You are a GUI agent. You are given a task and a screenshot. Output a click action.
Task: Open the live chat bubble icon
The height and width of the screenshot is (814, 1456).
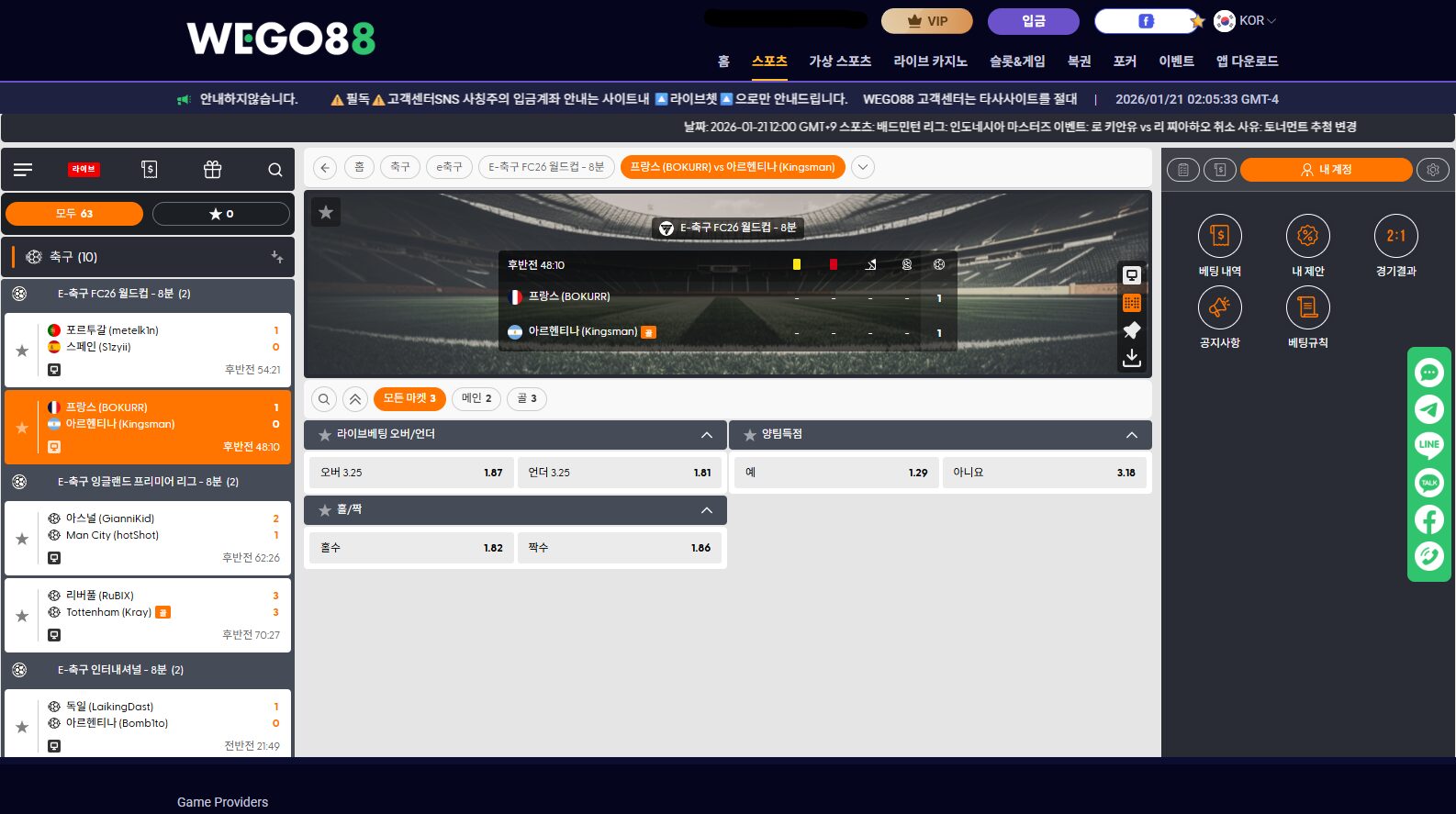tap(1429, 373)
